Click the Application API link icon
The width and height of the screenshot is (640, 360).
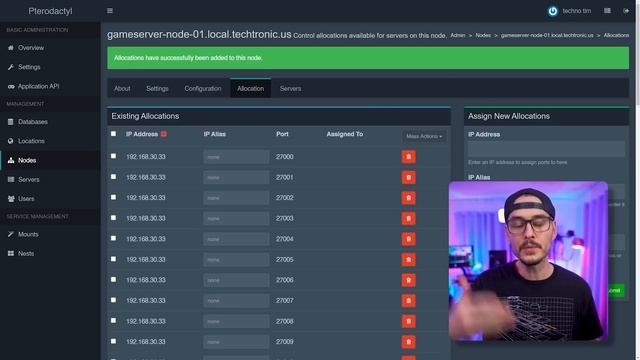[x=11, y=87]
